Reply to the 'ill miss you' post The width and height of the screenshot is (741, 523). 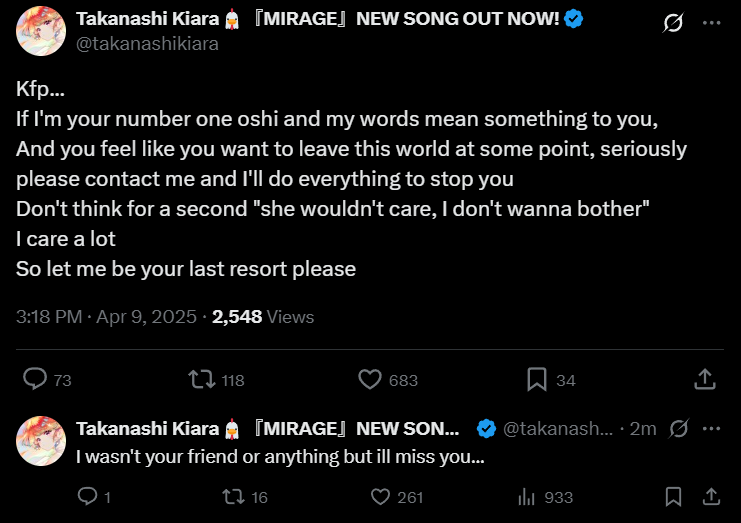tap(88, 496)
